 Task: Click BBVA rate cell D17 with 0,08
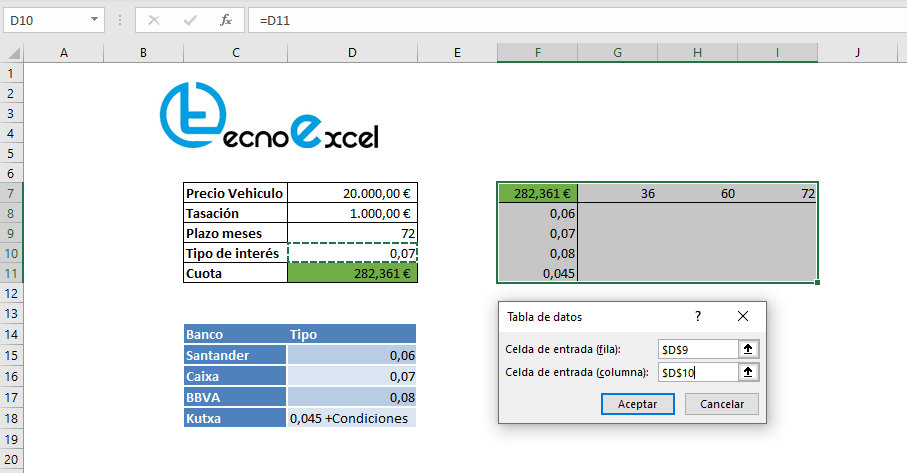pos(352,397)
